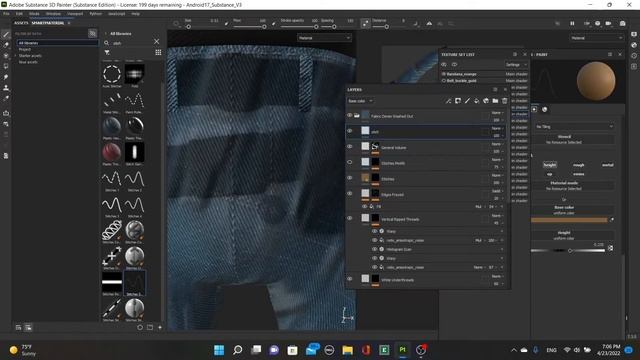Hide the General Volume layer
This screenshot has height=360, width=640.
[349, 147]
